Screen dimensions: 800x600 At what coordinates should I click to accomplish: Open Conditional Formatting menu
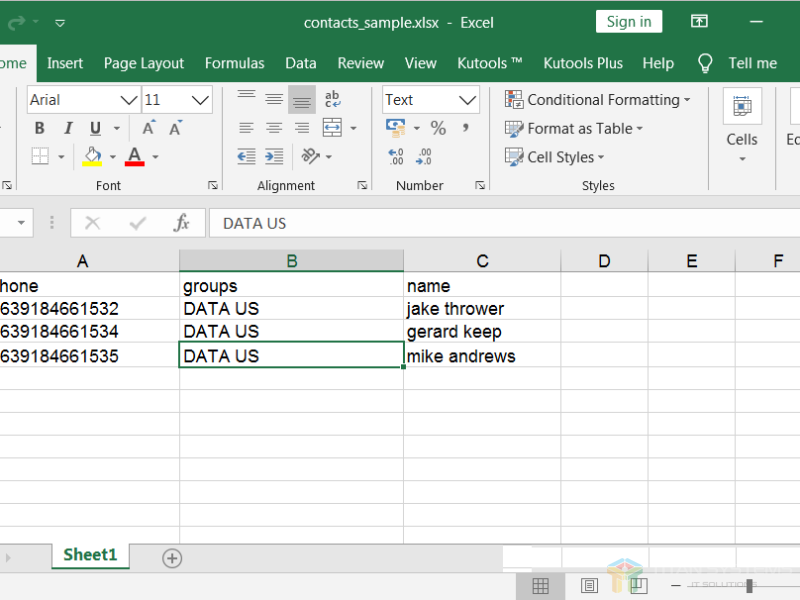(598, 100)
